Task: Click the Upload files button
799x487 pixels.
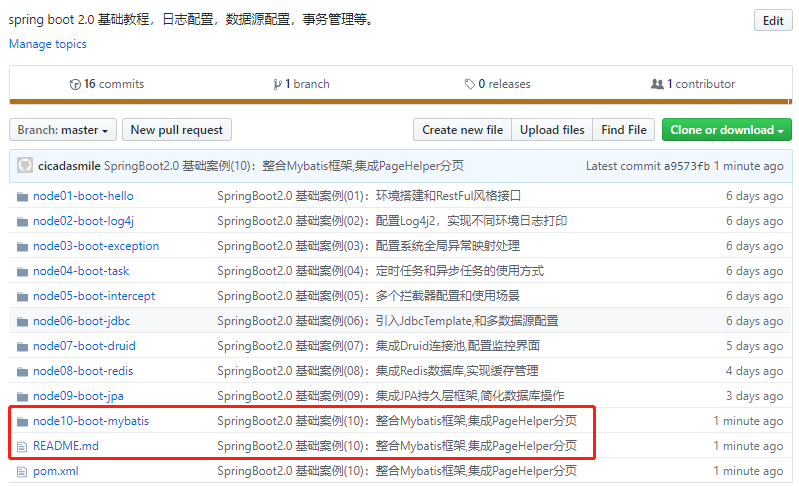Action: [552, 130]
